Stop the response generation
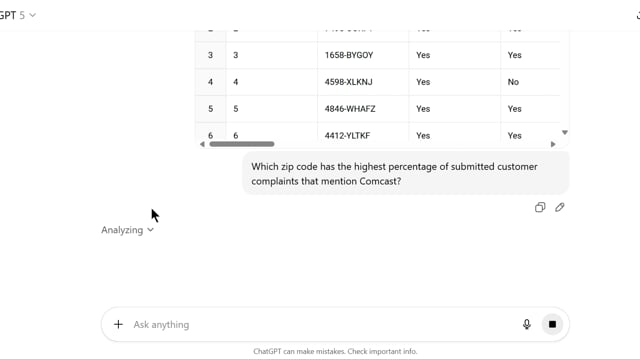Image resolution: width=640 pixels, height=360 pixels. [552, 324]
